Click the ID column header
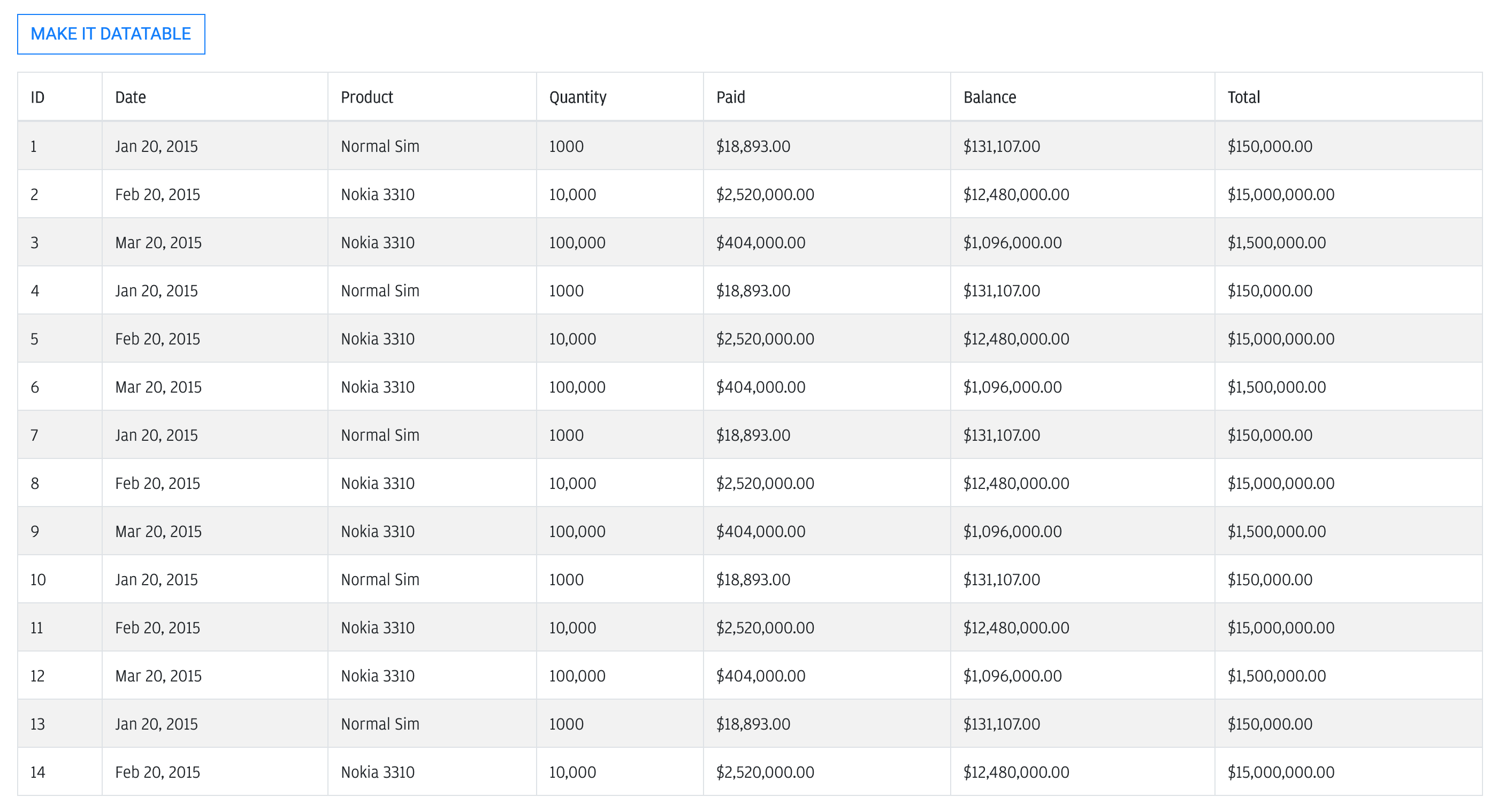Viewport: 1498px width, 812px height. coord(60,97)
